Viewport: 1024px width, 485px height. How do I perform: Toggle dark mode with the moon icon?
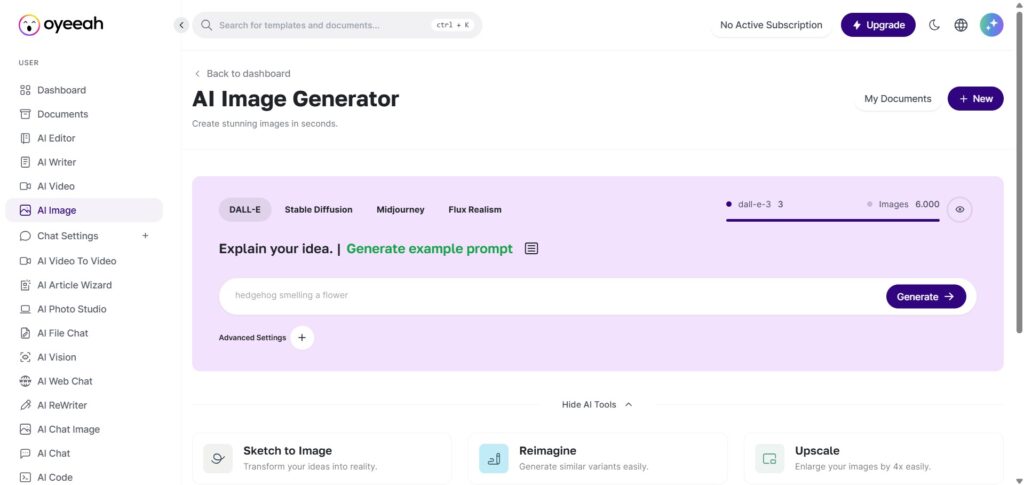(x=934, y=25)
